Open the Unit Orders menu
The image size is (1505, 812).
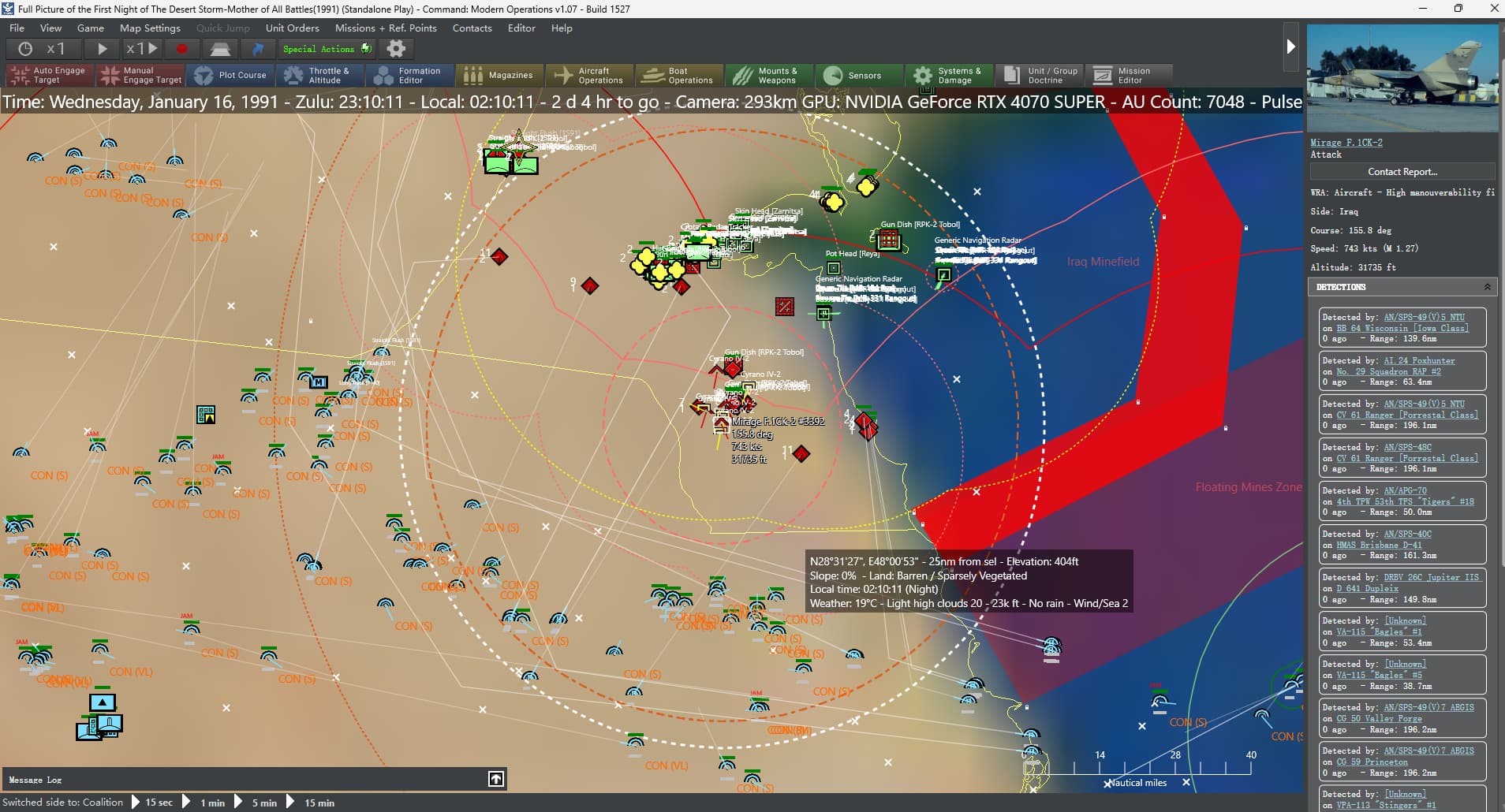pos(293,28)
